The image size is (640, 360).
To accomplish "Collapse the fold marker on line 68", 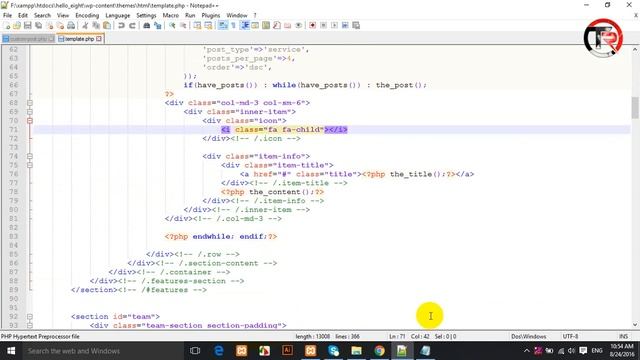I will point(30,103).
